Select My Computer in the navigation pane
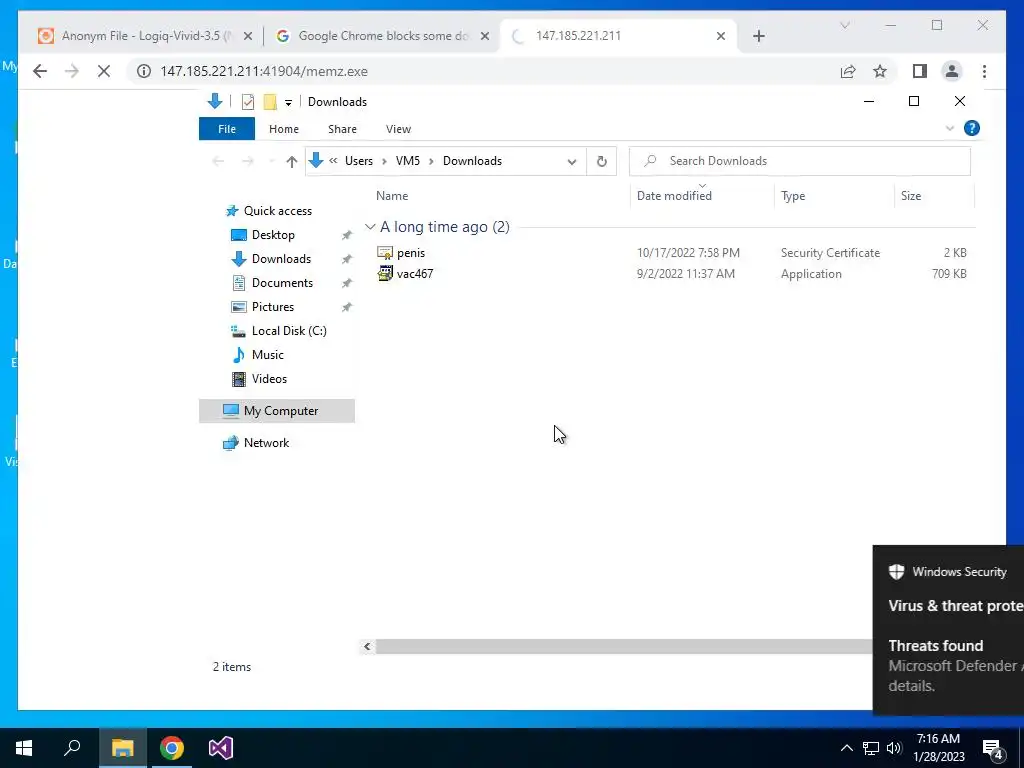1024x768 pixels. [277, 411]
